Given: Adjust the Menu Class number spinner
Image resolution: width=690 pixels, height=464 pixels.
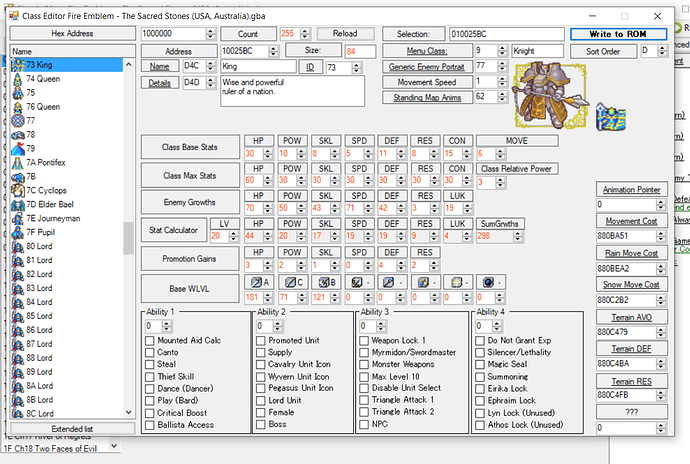Looking at the screenshot, I should tap(503, 51).
